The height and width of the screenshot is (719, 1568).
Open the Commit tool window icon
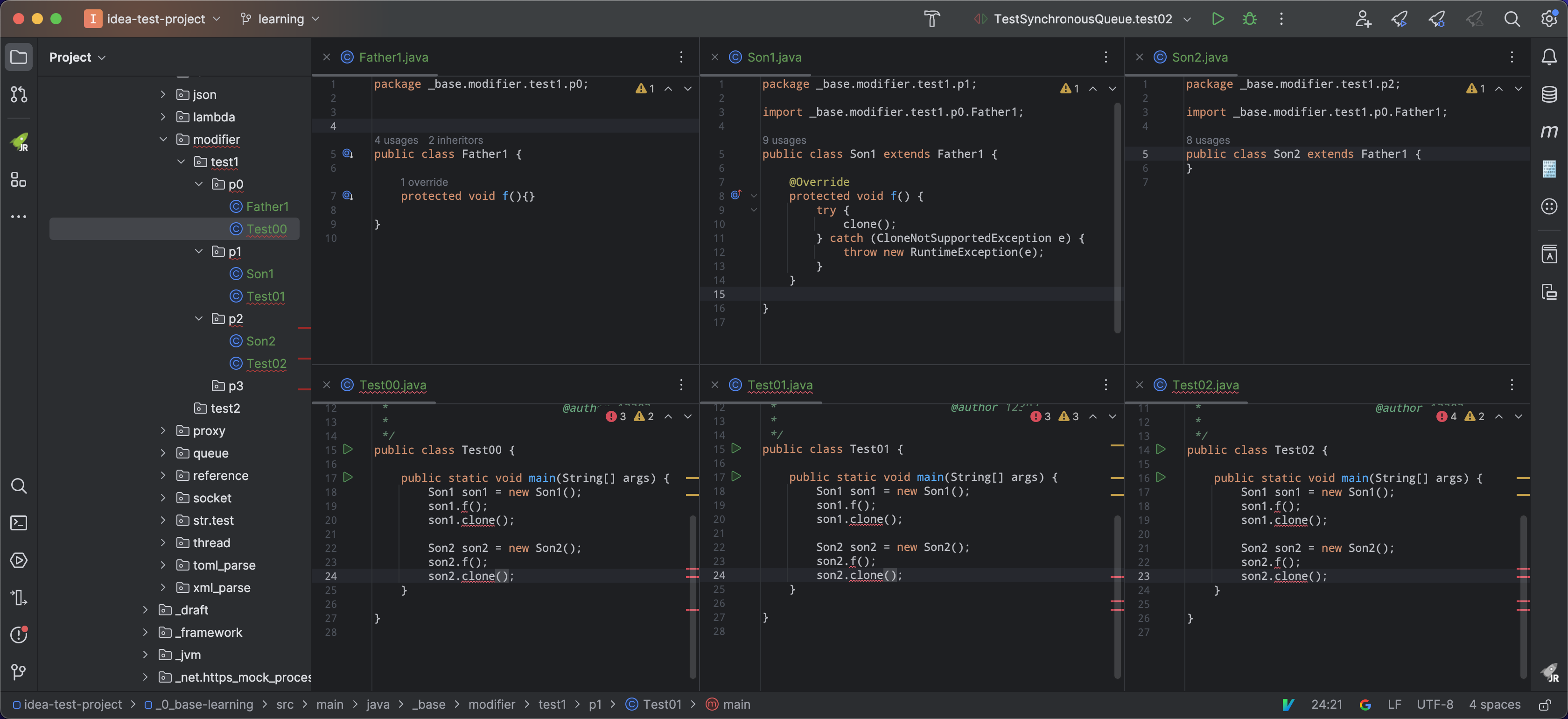pos(19,94)
